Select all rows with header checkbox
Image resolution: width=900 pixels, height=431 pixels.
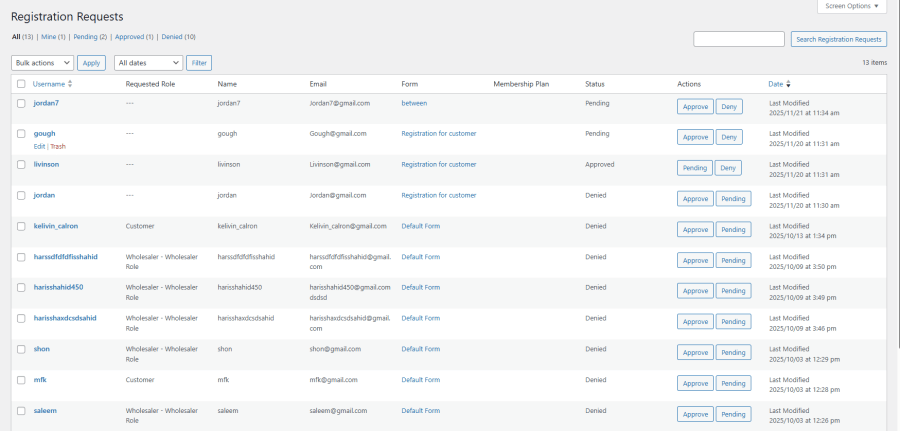(x=21, y=84)
